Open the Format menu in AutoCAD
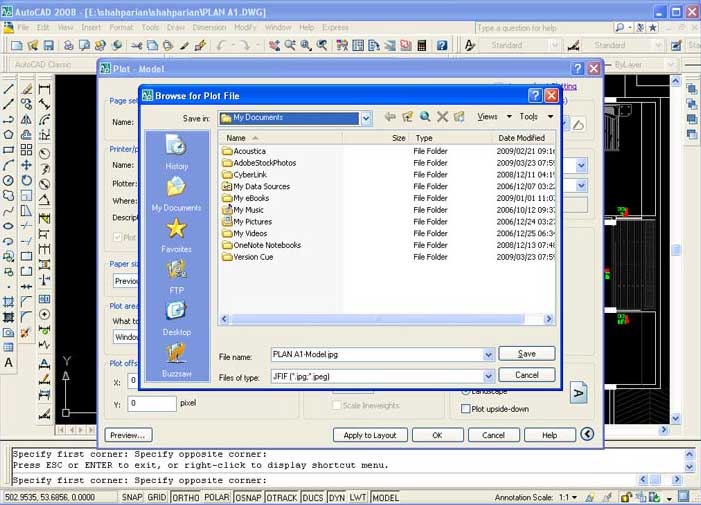Image resolution: width=701 pixels, height=505 pixels. tap(121, 27)
